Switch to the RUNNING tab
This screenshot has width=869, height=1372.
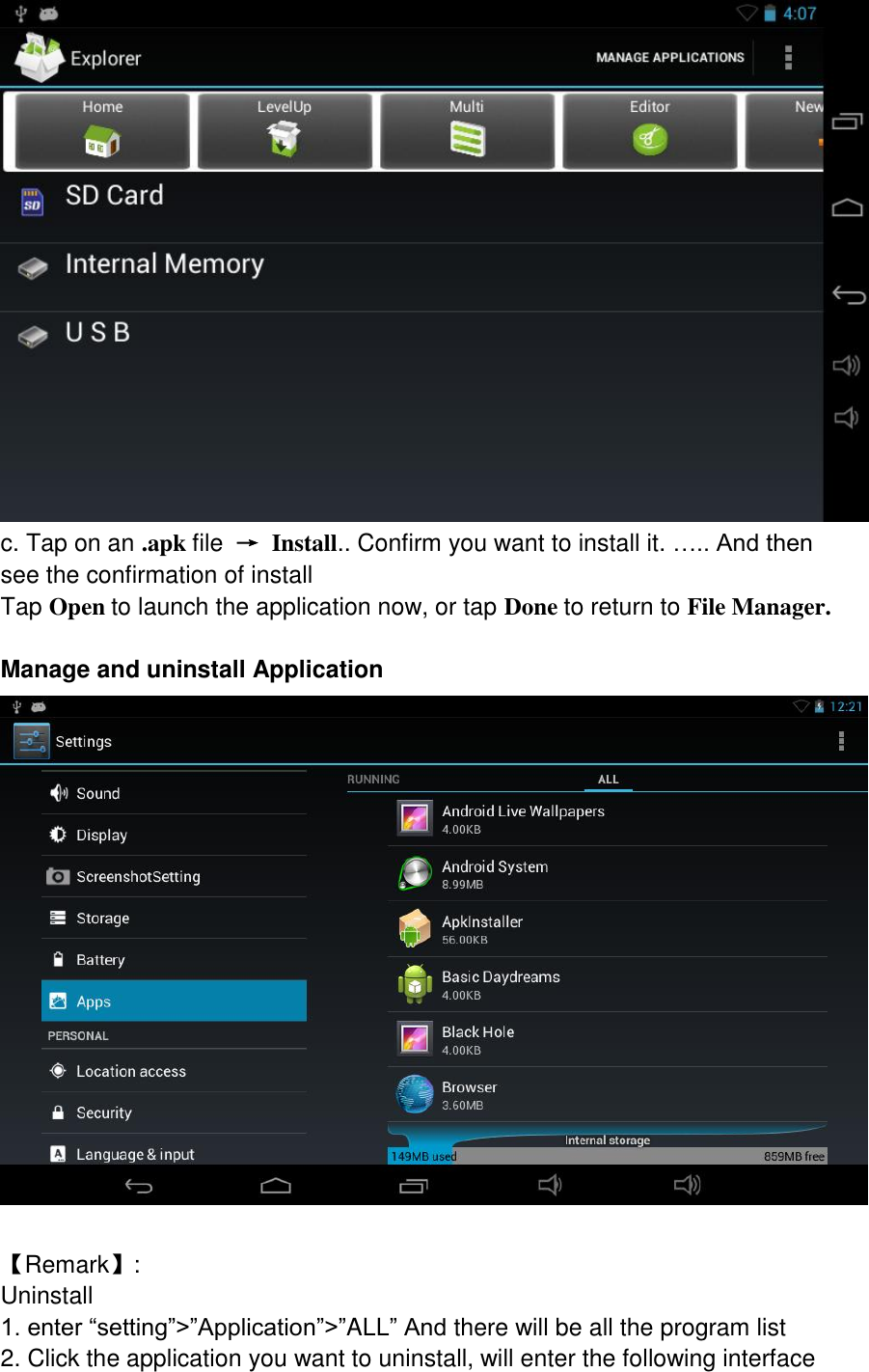374,779
